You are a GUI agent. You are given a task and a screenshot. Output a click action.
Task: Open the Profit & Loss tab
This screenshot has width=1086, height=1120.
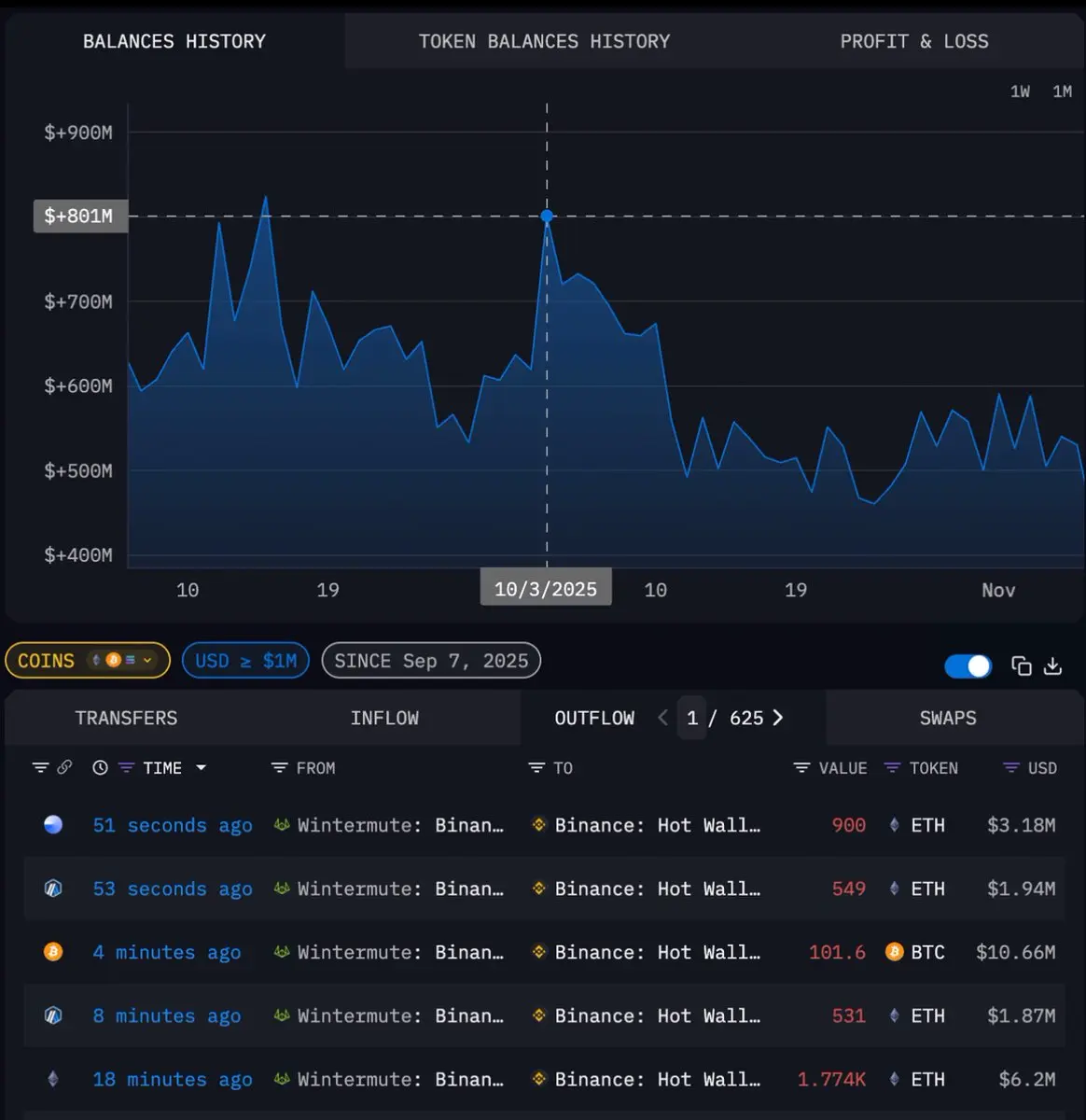pos(913,41)
